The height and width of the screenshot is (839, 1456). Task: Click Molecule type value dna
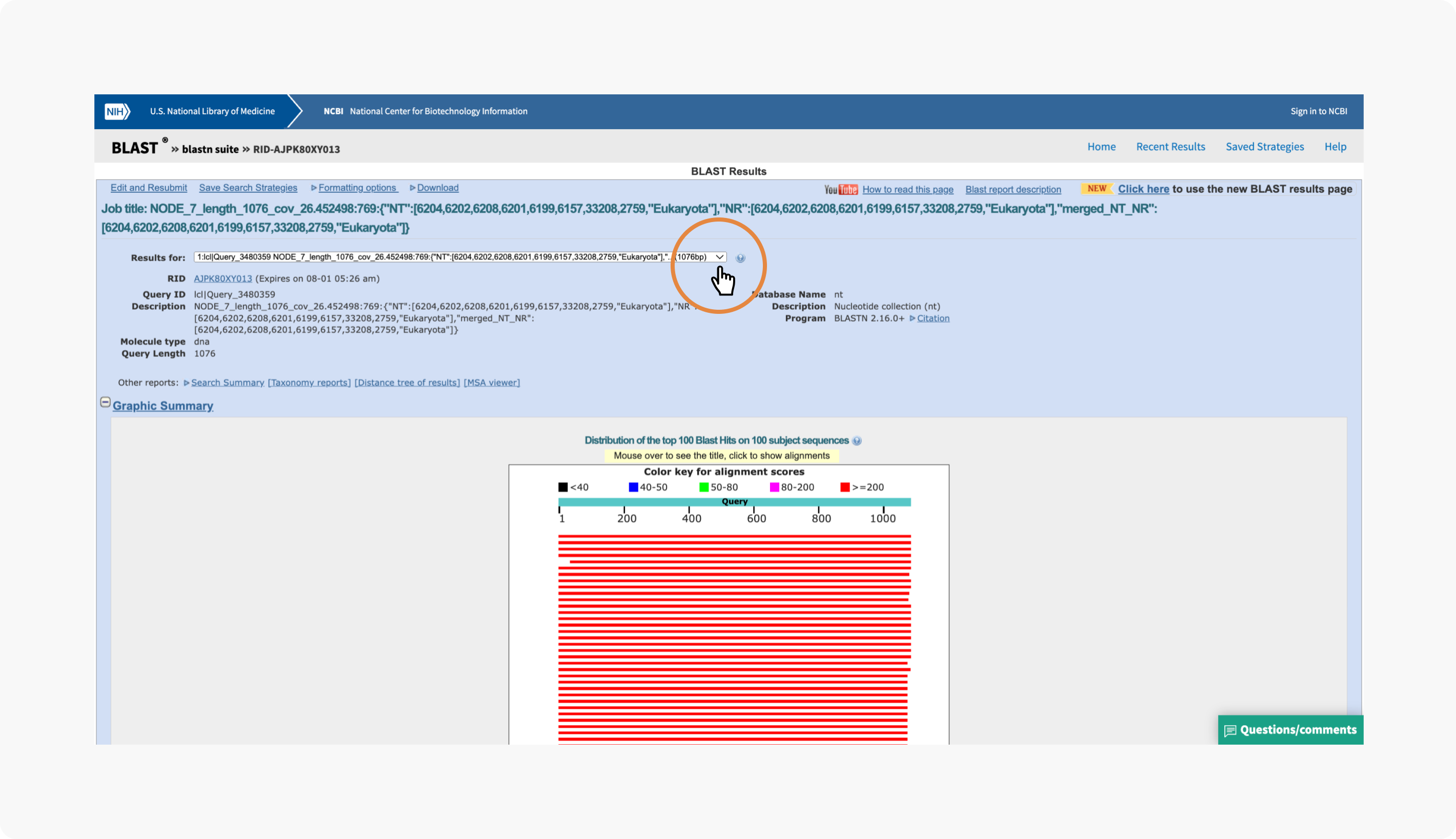[201, 342]
